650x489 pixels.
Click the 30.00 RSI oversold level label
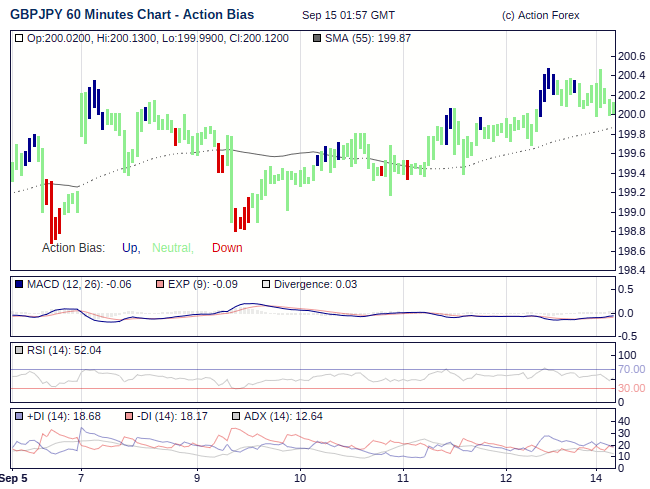click(x=631, y=389)
